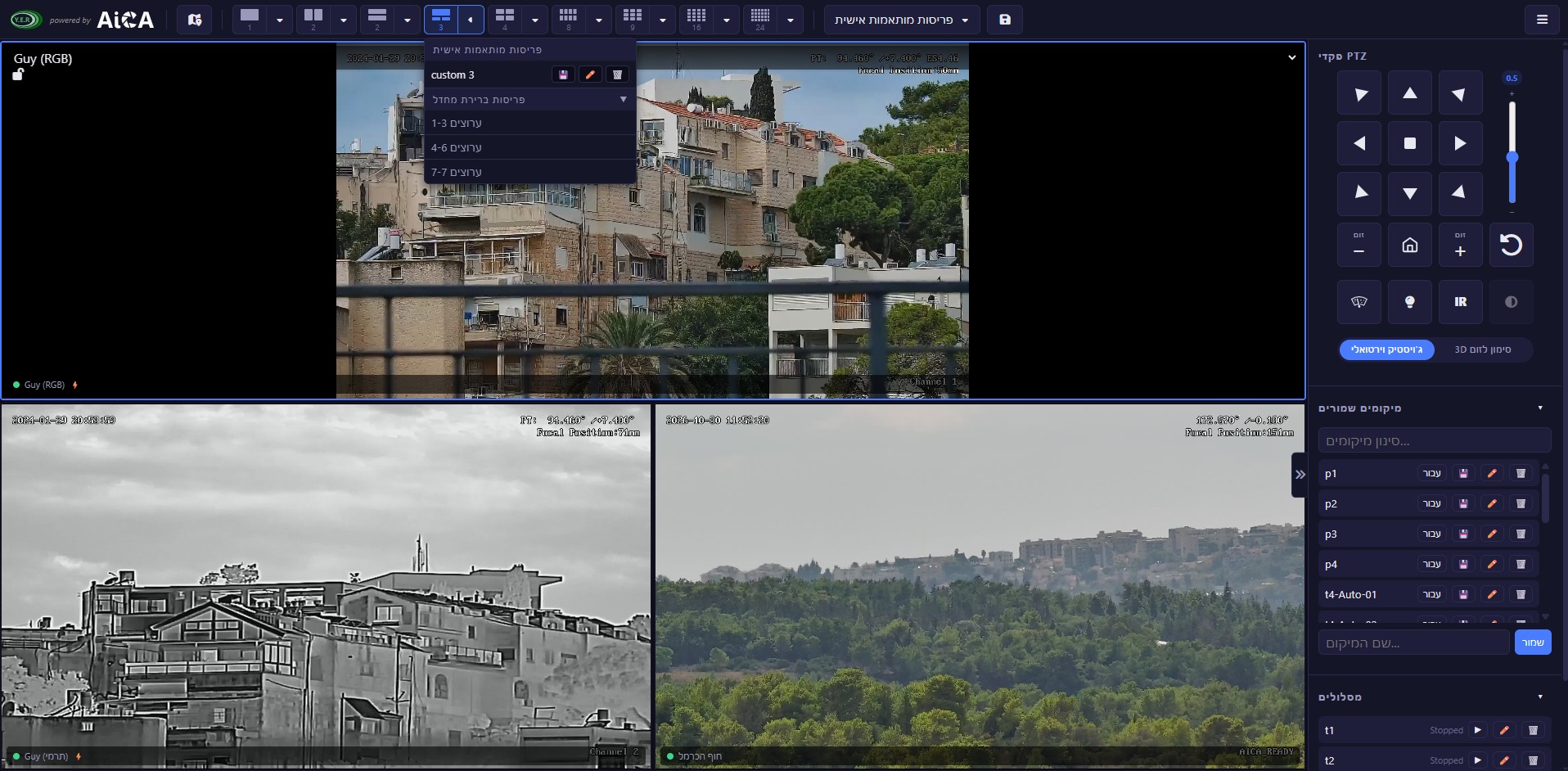This screenshot has height=771, width=1568.
Task: Open the hamburger menu
Action: pos(1542,20)
